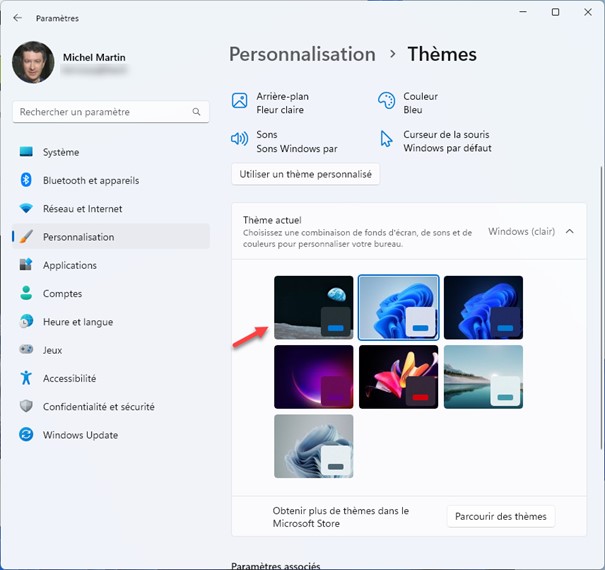Go to Réseau et Internet settings
This screenshot has width=605, height=570.
[x=82, y=209]
